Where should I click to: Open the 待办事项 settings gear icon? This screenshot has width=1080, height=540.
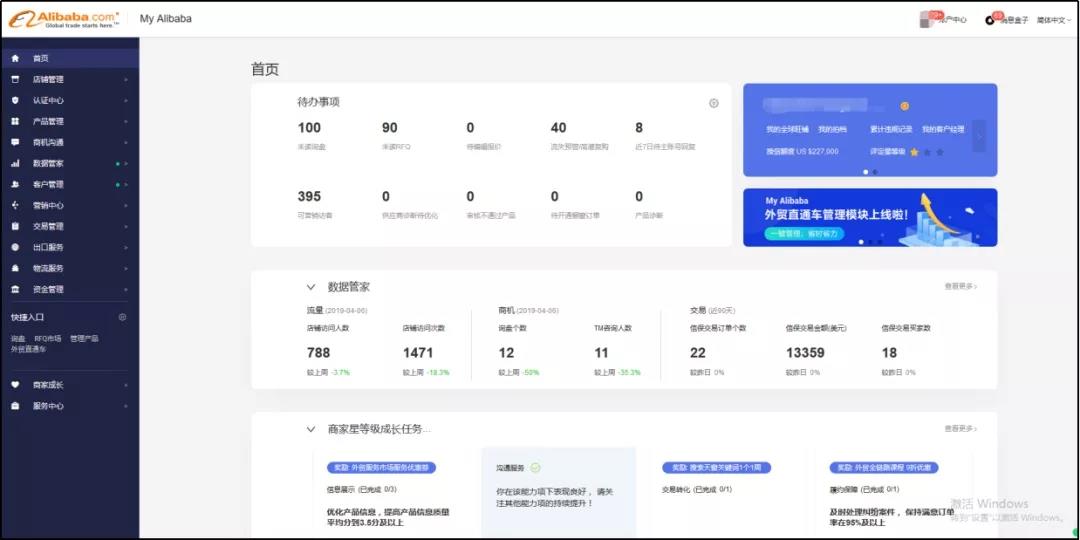coord(713,103)
